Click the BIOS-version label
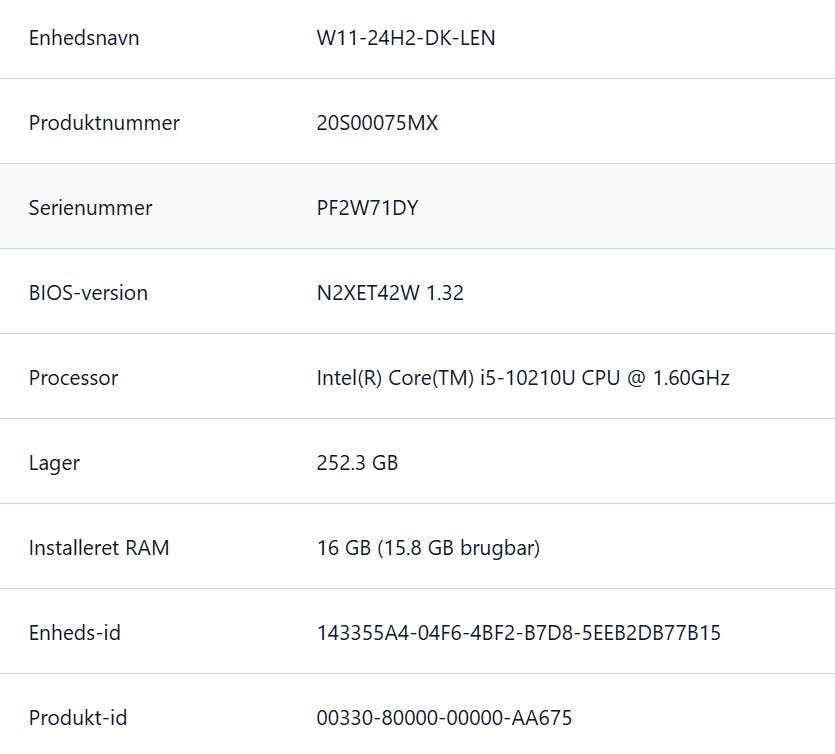This screenshot has height=754, width=835. click(x=88, y=293)
